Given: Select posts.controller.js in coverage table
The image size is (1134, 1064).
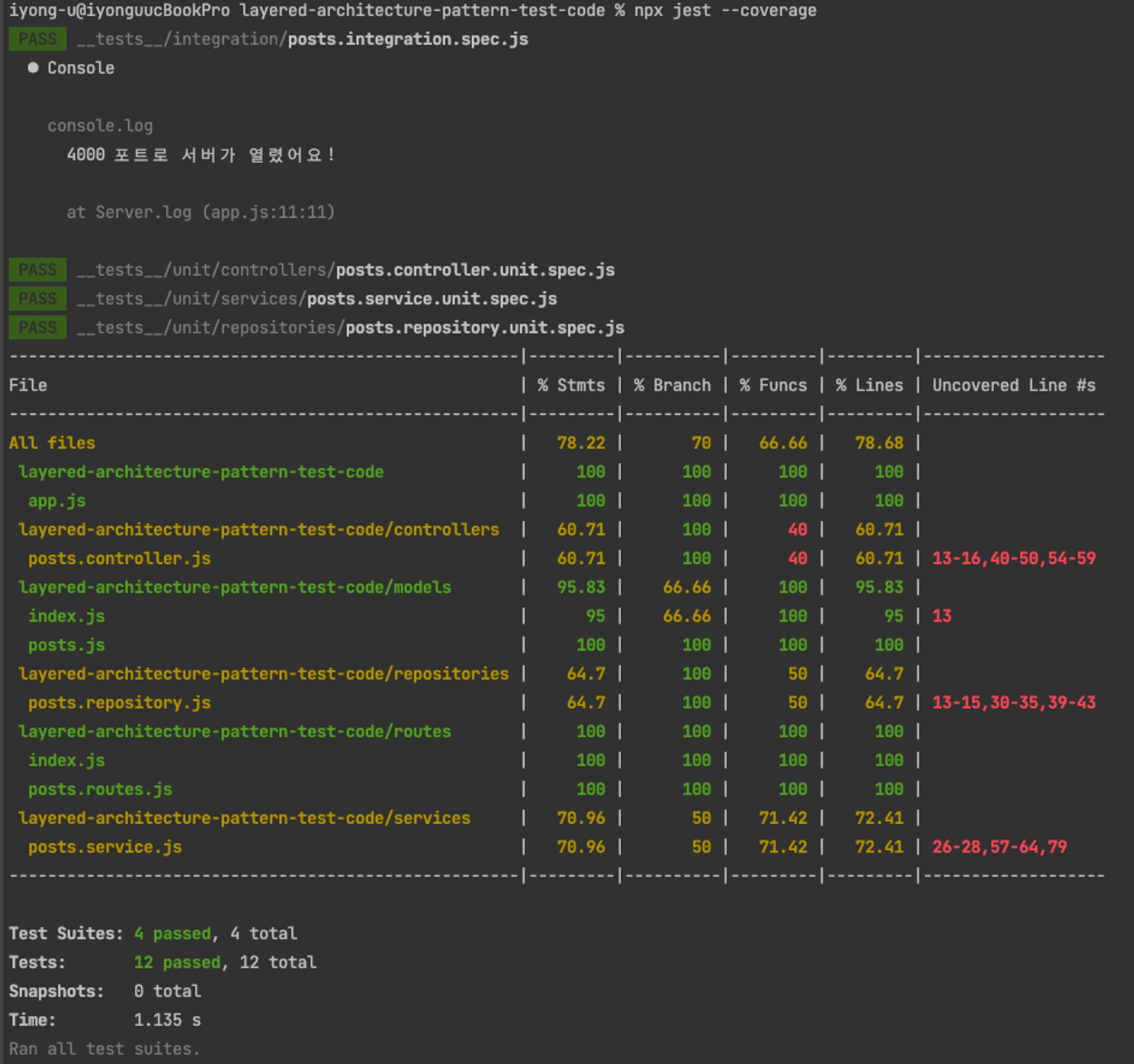Looking at the screenshot, I should [119, 559].
